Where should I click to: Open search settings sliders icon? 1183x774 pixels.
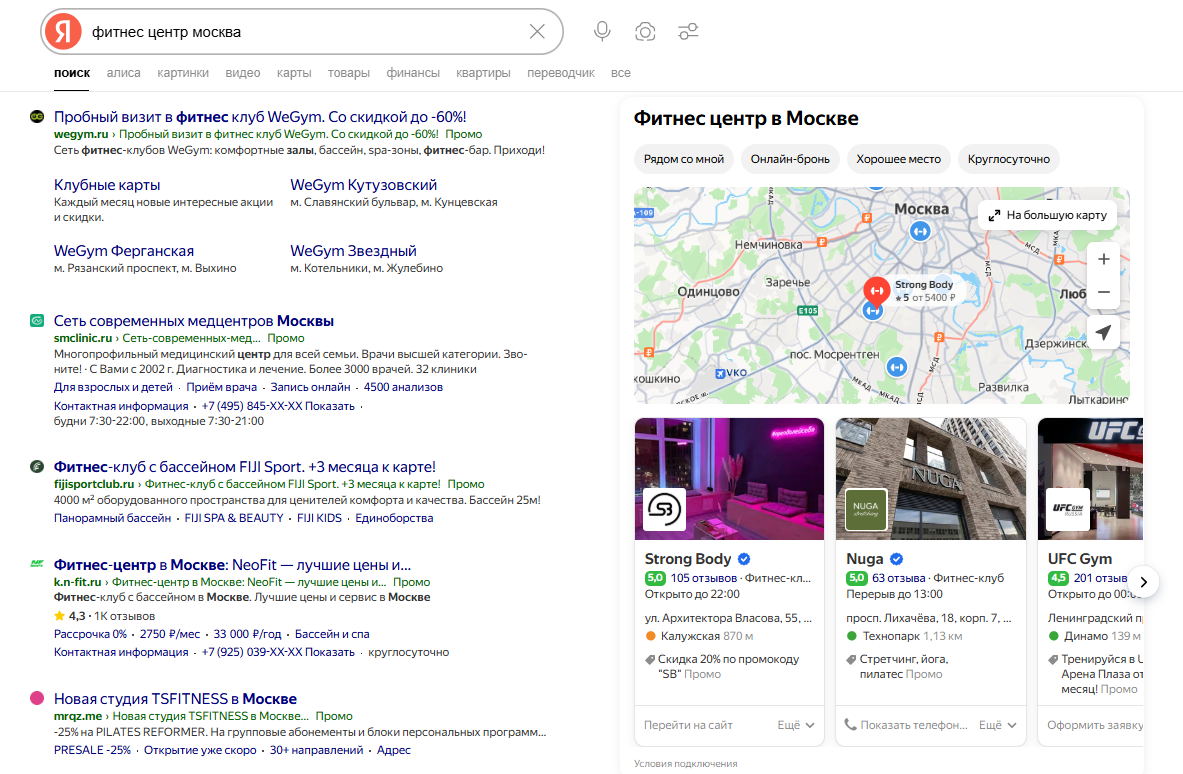coord(688,32)
